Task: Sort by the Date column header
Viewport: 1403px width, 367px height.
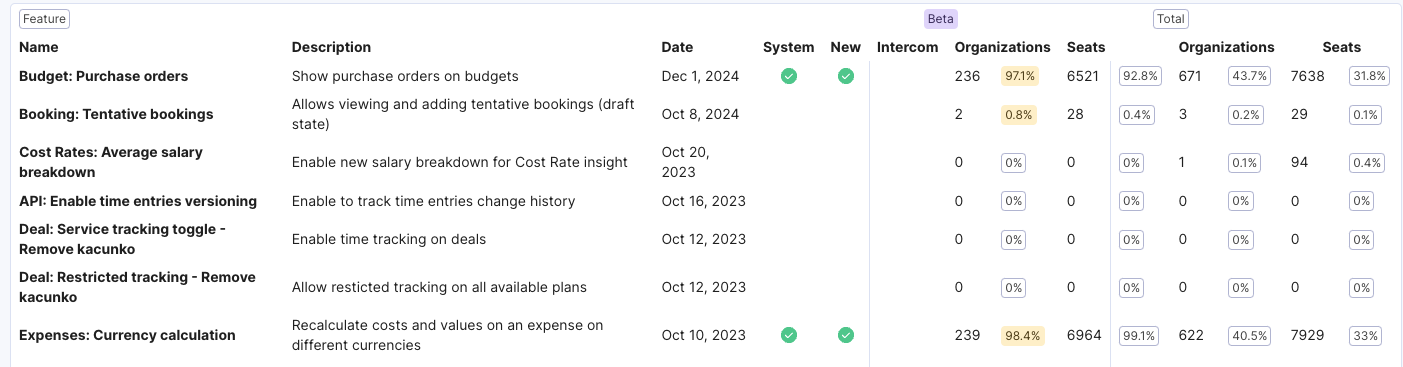Action: (677, 47)
